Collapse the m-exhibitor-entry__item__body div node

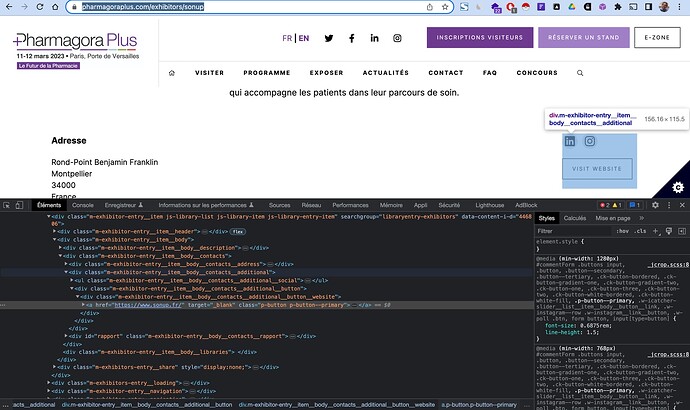(x=55, y=240)
